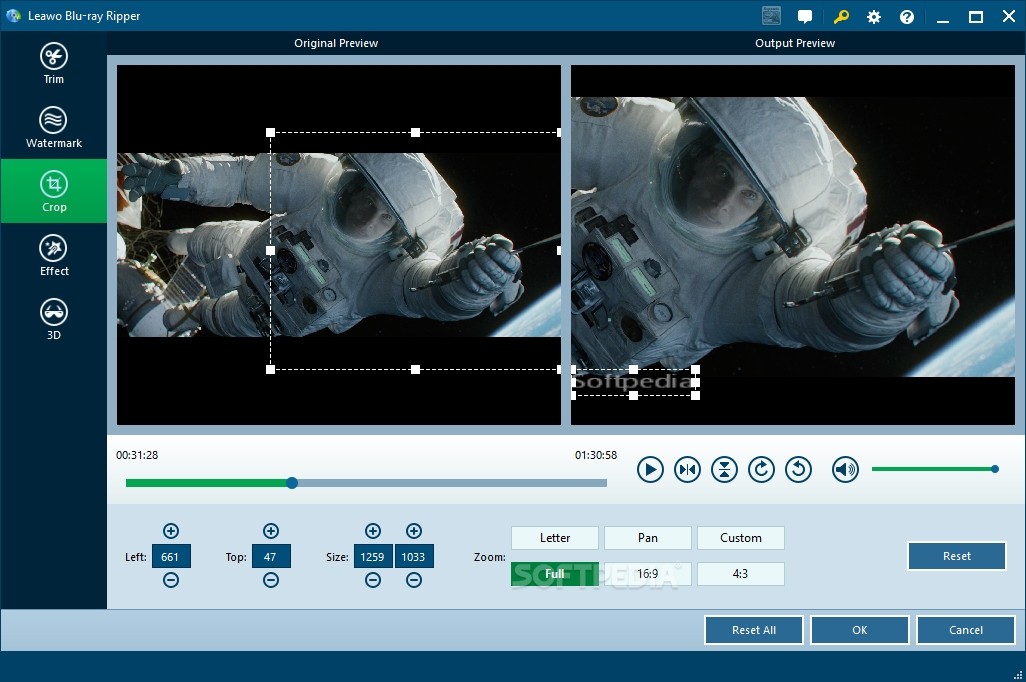Click the total duration 01:30:58
This screenshot has height=682, width=1026.
click(595, 455)
